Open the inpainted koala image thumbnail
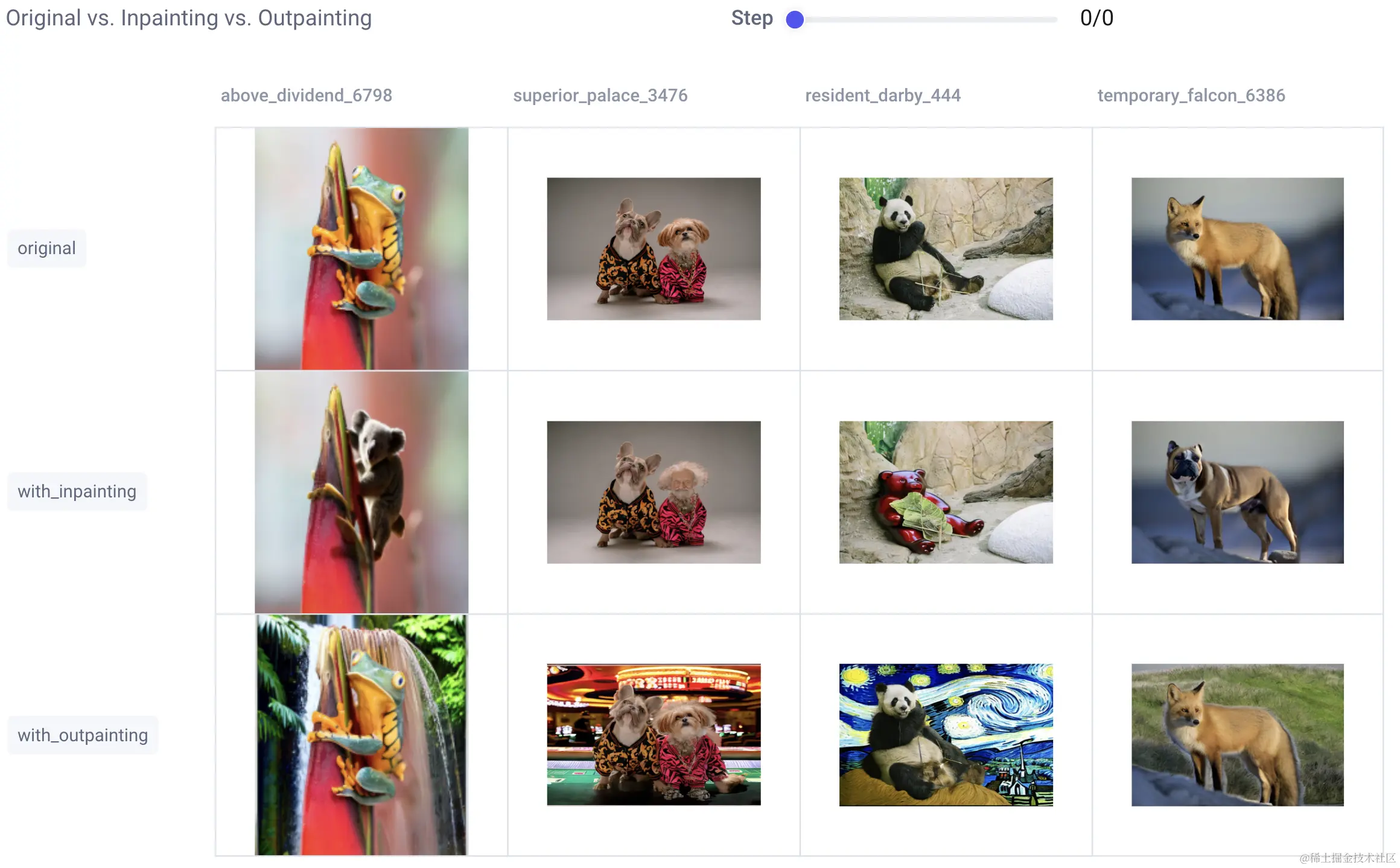The image size is (1400, 868). (361, 492)
